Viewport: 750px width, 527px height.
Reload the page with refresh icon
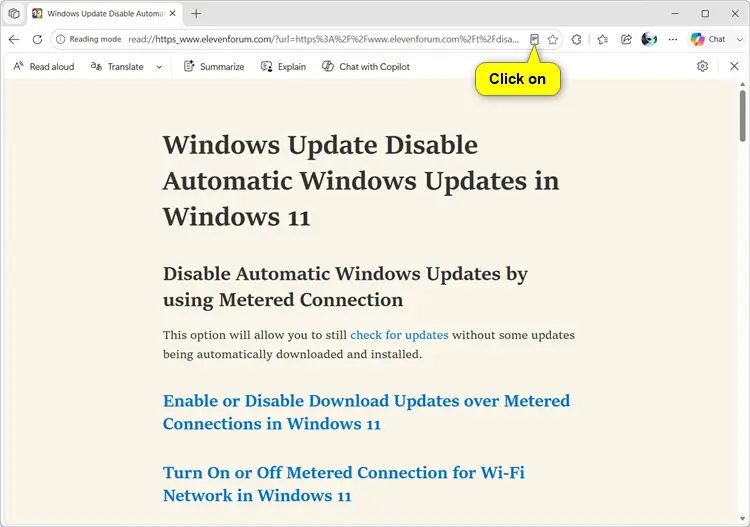37,39
